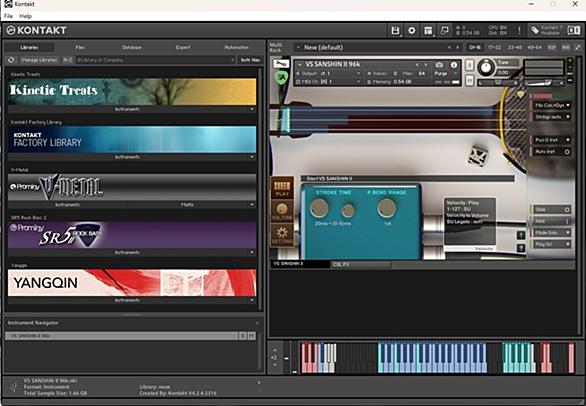This screenshot has width=586, height=406.
Task: Click the question mark help button
Action: point(521,248)
